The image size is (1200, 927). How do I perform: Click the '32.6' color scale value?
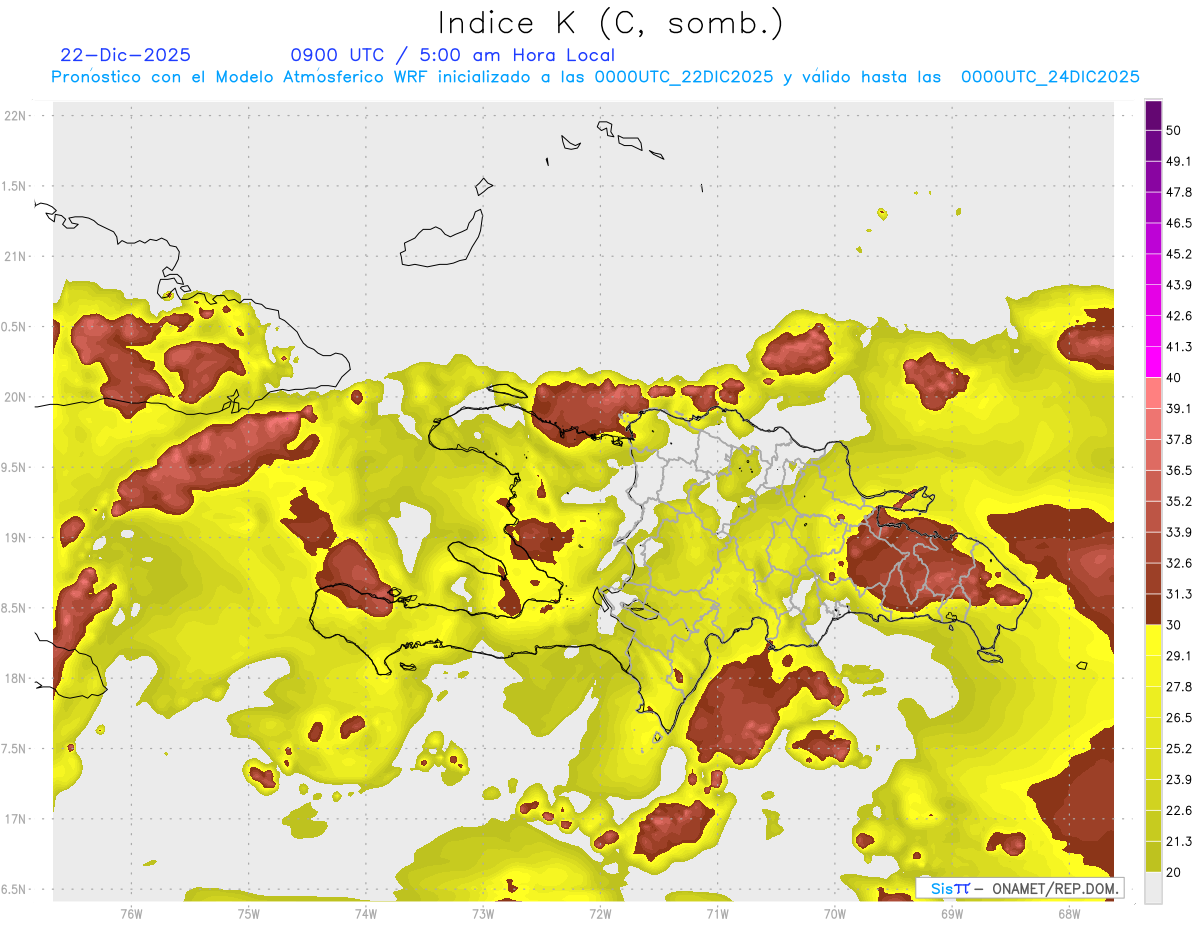[x=1179, y=563]
